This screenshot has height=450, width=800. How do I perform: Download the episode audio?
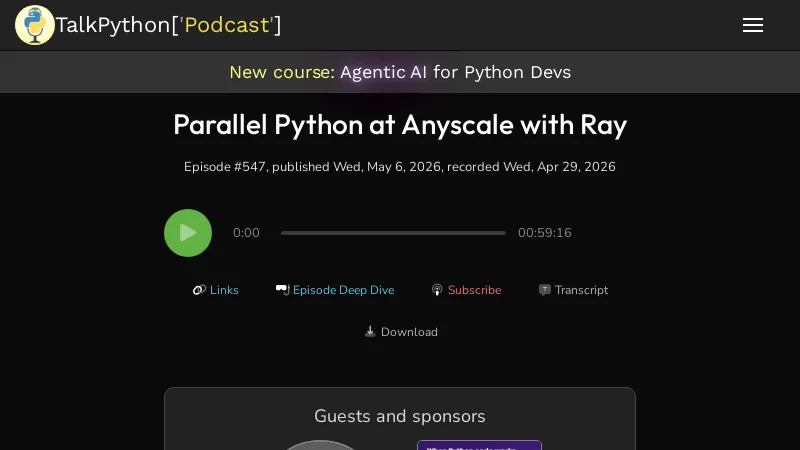pos(409,332)
